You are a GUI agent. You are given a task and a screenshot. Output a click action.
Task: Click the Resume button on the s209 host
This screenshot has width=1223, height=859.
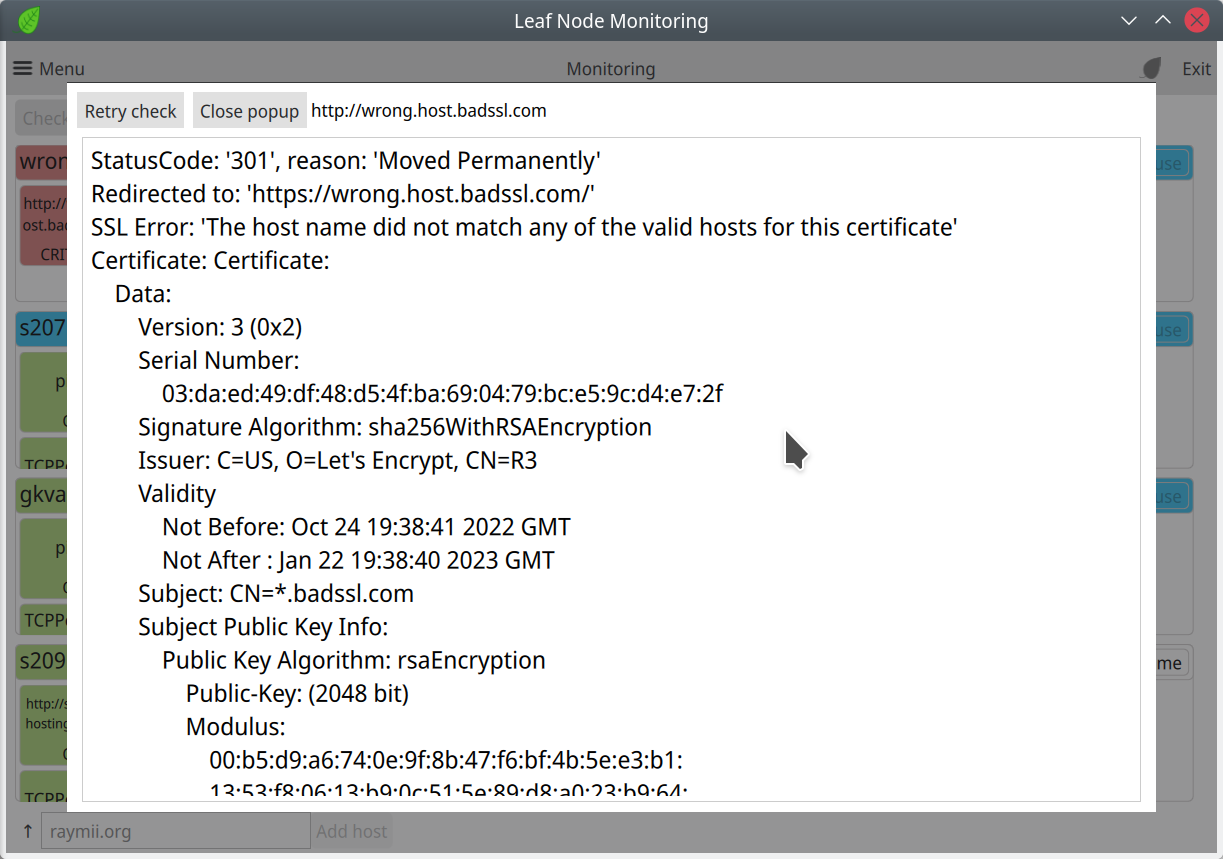pos(1168,662)
